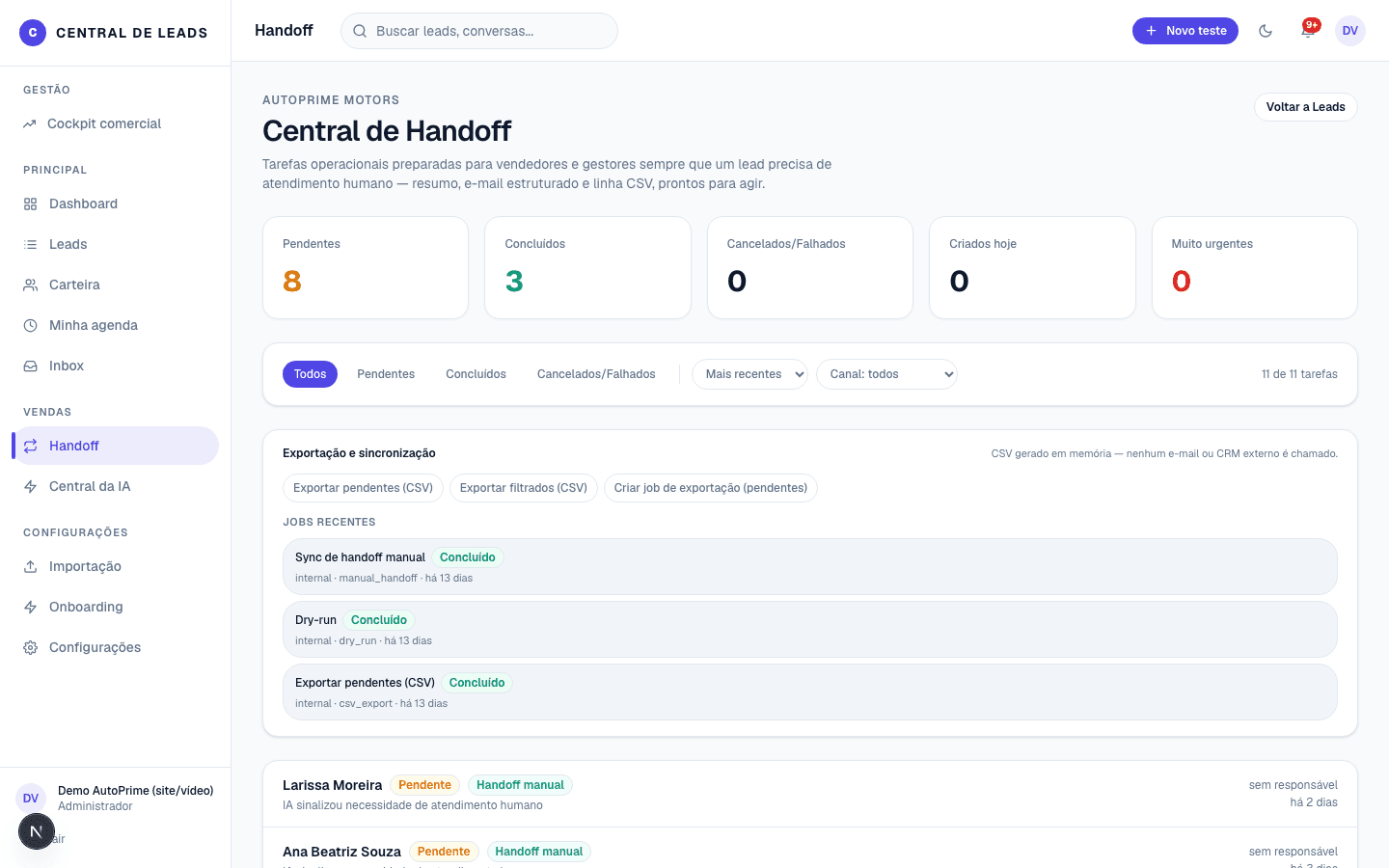Click Dashboard in the sidebar
The image size is (1389, 868).
tap(115, 204)
